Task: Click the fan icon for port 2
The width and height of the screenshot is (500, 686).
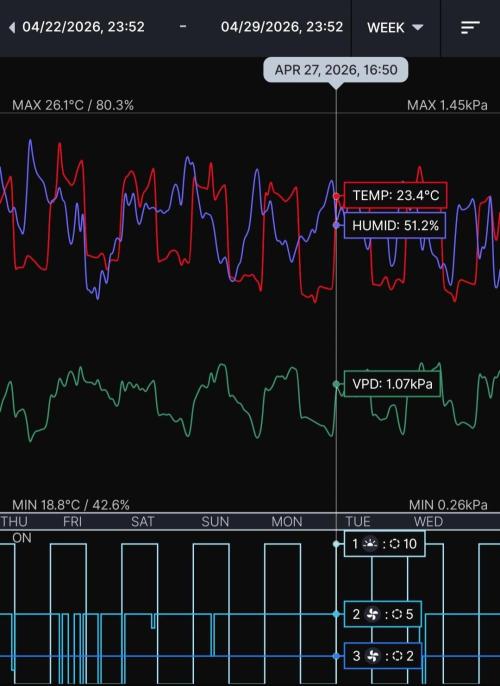Action: (372, 614)
